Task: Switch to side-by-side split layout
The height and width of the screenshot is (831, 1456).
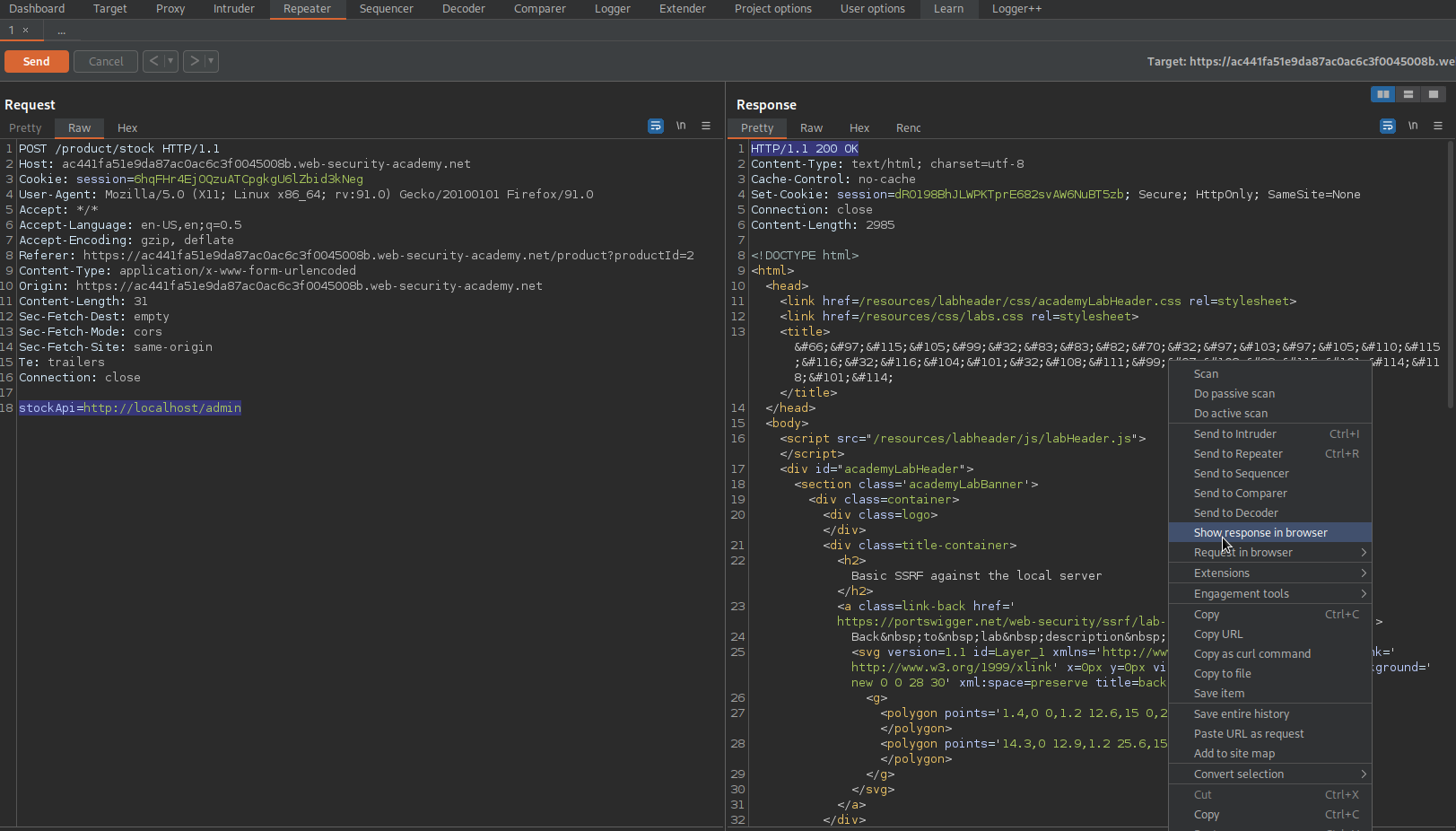Action: 1383,94
